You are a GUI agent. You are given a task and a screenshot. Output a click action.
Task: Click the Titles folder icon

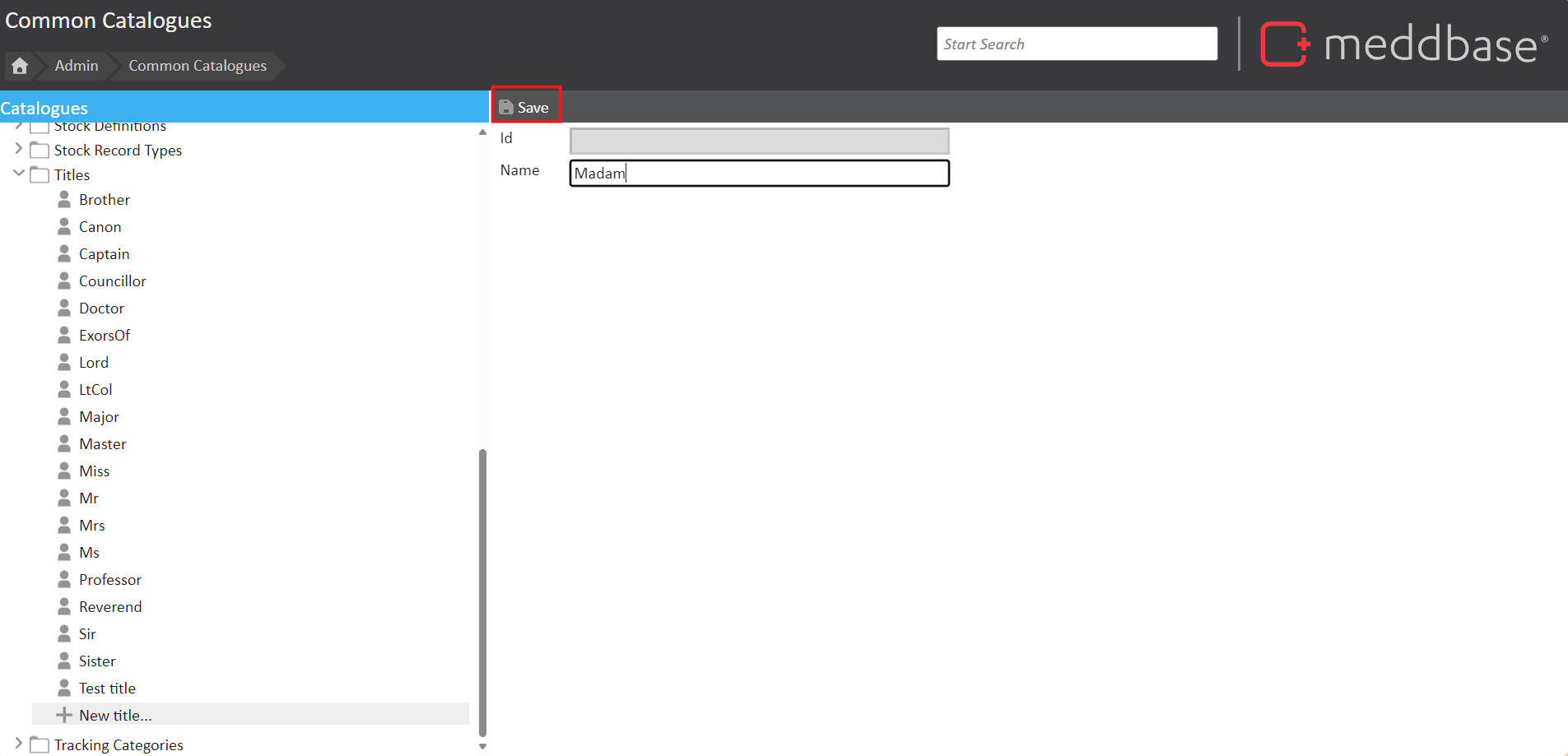[x=40, y=175]
